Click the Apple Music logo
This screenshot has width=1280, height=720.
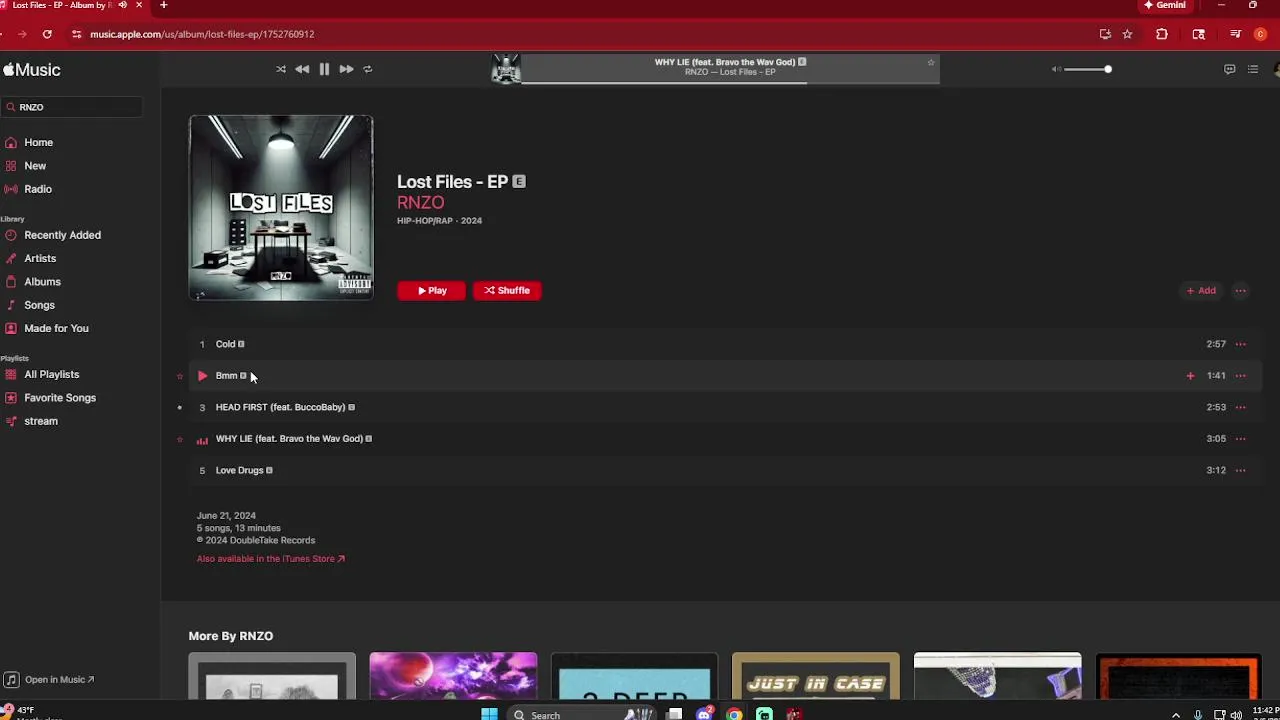click(32, 70)
